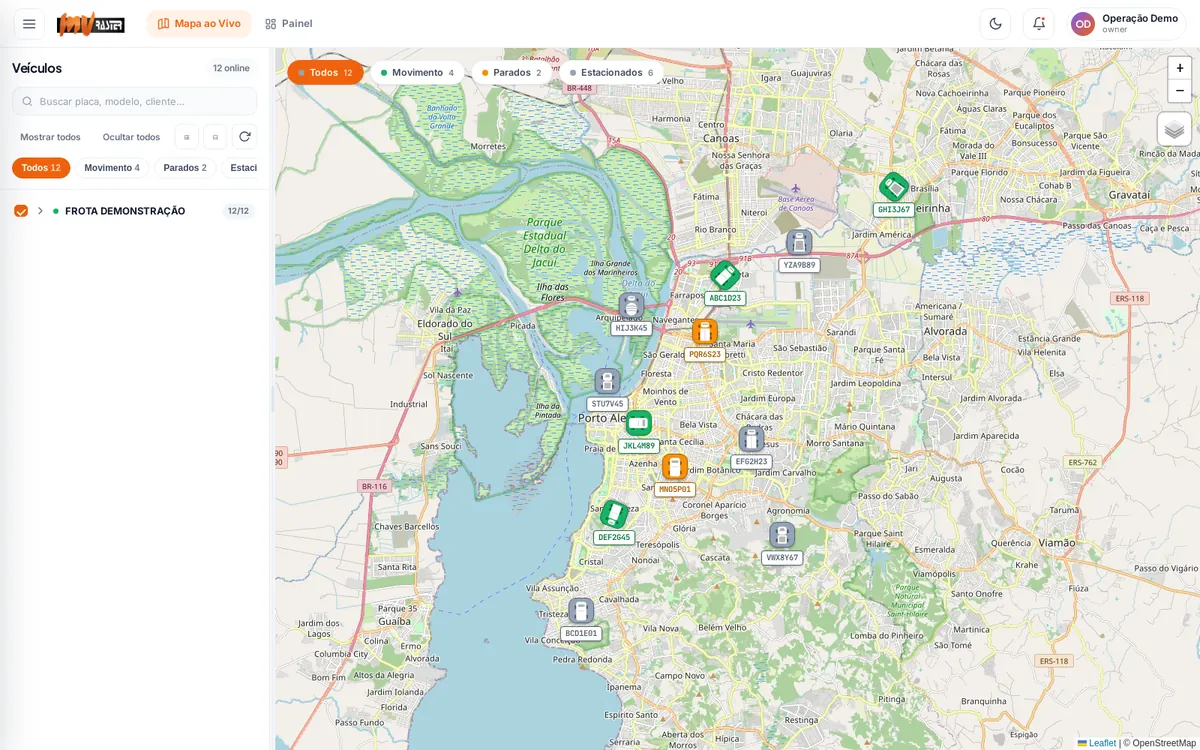Image resolution: width=1200 pixels, height=750 pixels.
Task: Zoom in on the map
Action: [x=1180, y=68]
